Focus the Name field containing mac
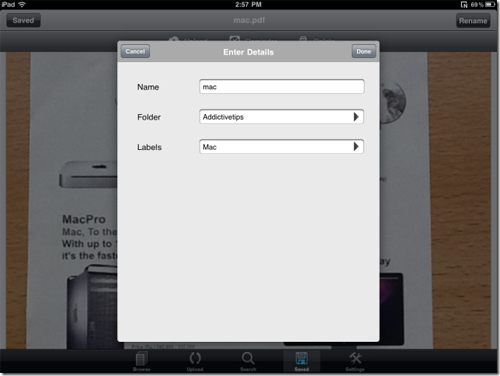The width and height of the screenshot is (500, 376). click(282, 87)
